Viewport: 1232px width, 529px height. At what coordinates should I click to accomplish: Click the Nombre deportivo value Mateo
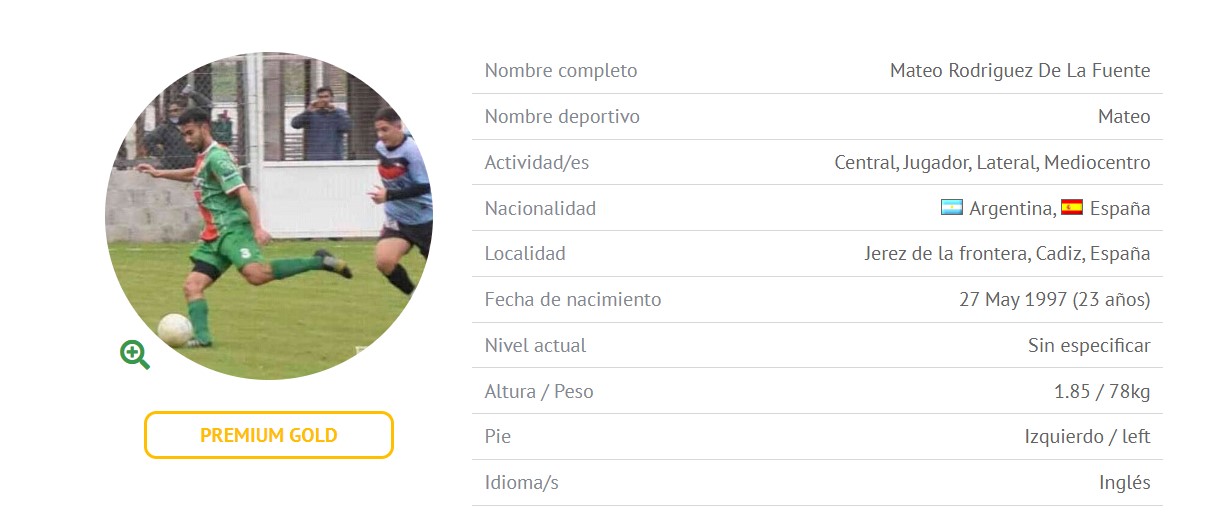point(1124,116)
